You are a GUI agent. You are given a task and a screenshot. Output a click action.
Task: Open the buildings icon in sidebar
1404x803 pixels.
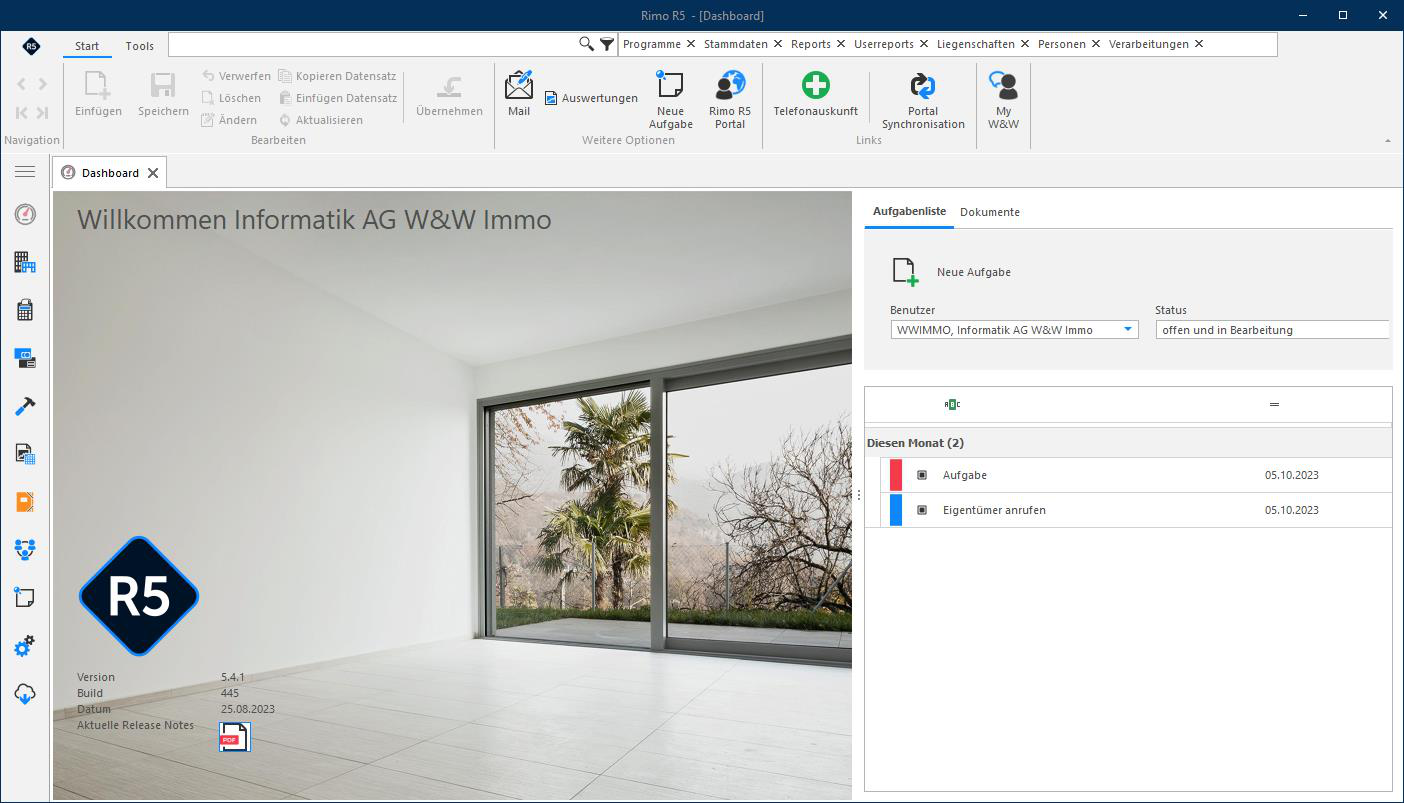[25, 262]
